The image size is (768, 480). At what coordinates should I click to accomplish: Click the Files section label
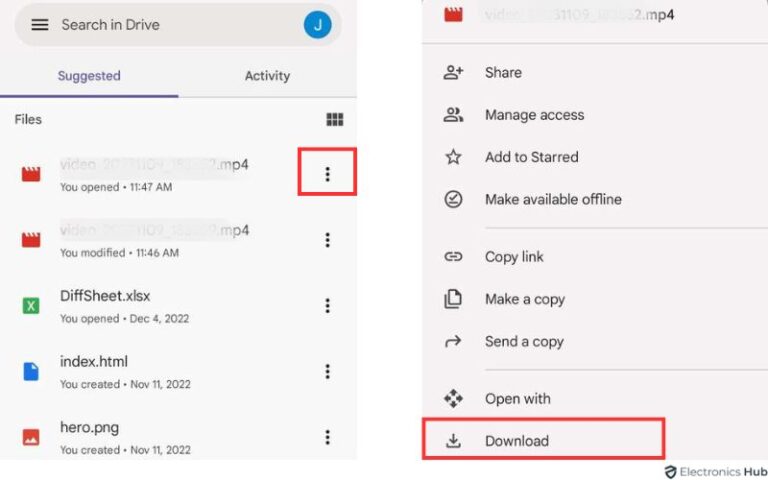tap(28, 119)
